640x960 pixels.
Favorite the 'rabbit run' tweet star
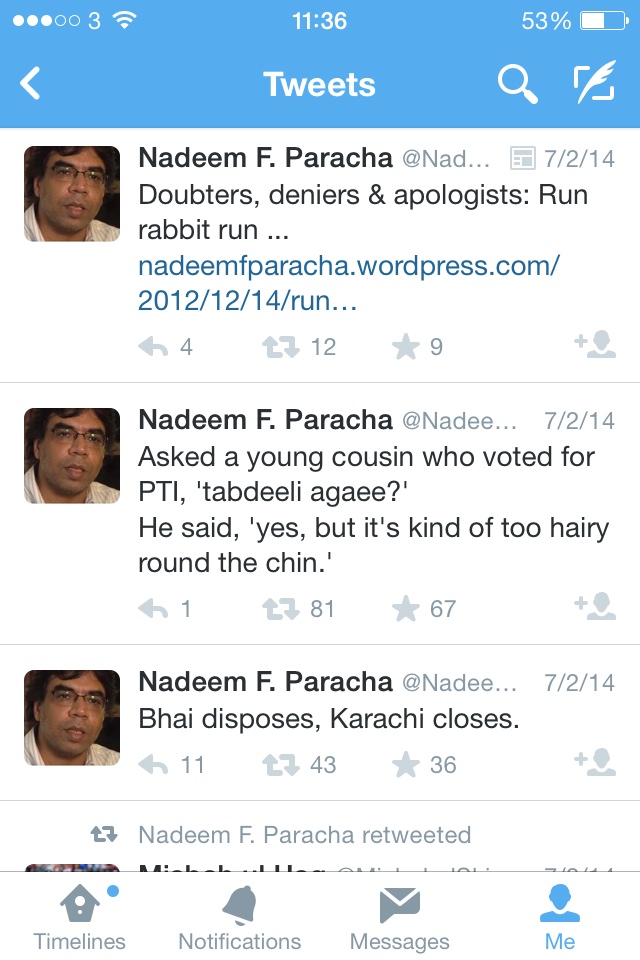[405, 347]
